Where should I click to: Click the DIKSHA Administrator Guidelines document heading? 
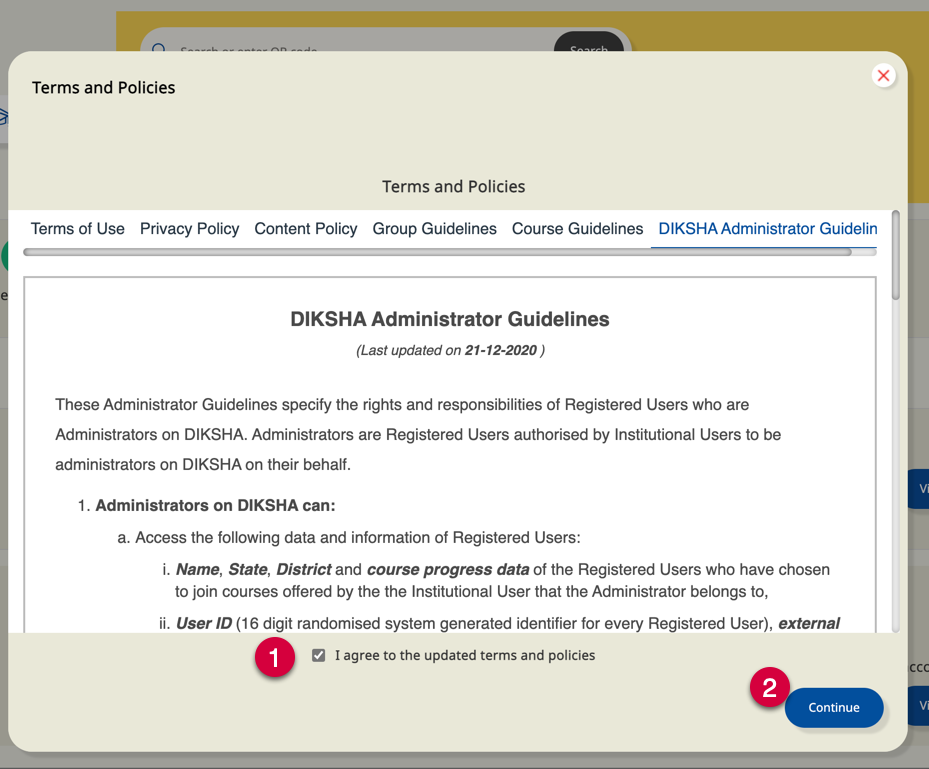point(449,320)
